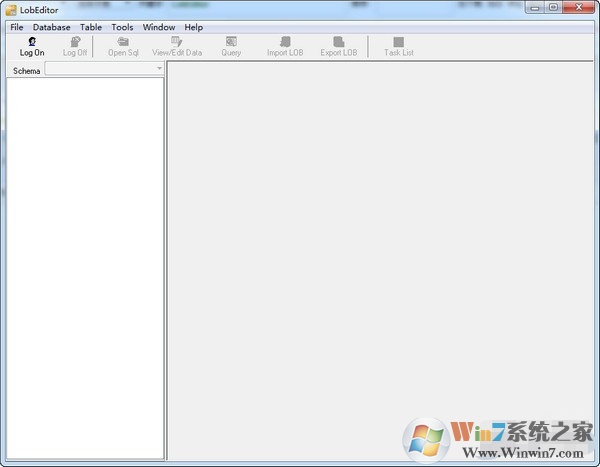Image resolution: width=600 pixels, height=467 pixels.
Task: Open the Database menu
Action: [51, 27]
